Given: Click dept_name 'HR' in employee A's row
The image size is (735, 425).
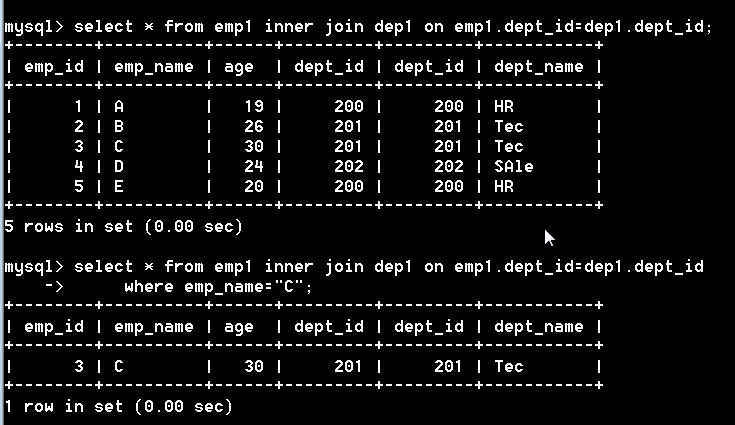Looking at the screenshot, I should click(x=503, y=107).
